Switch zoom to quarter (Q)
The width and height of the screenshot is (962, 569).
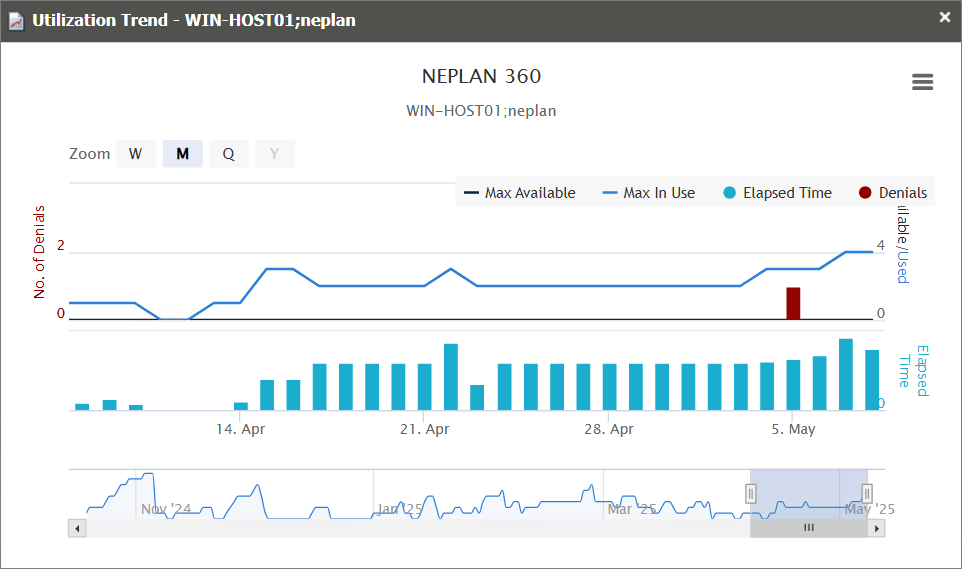(x=229, y=154)
